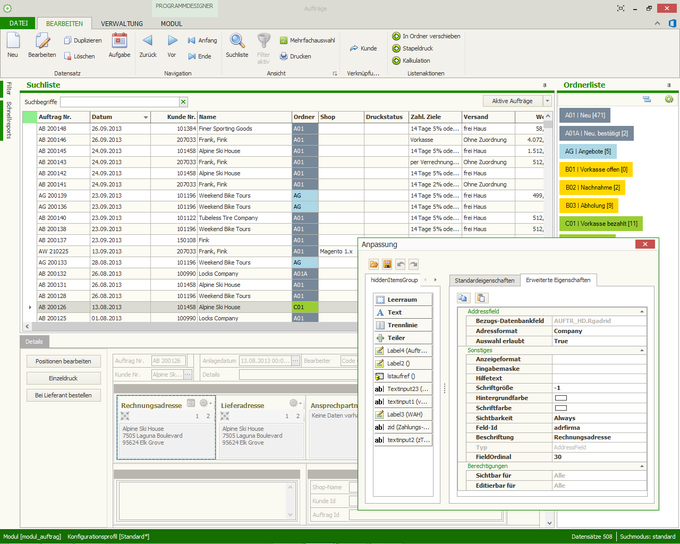Click the Duplizieren icon
Screen dimensions: 680x544
68,40
